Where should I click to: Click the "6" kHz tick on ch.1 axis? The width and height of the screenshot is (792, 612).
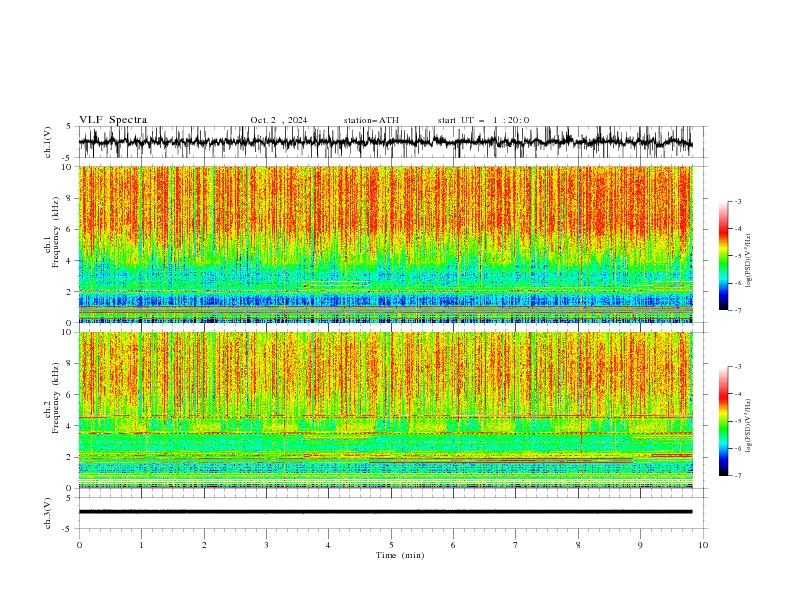[71, 230]
